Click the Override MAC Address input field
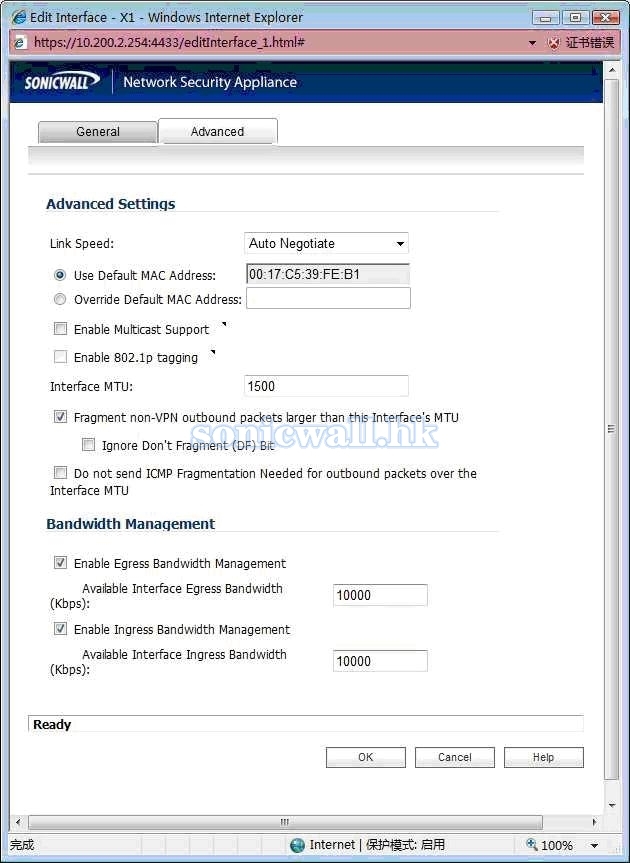The height and width of the screenshot is (863, 630). coord(328,298)
